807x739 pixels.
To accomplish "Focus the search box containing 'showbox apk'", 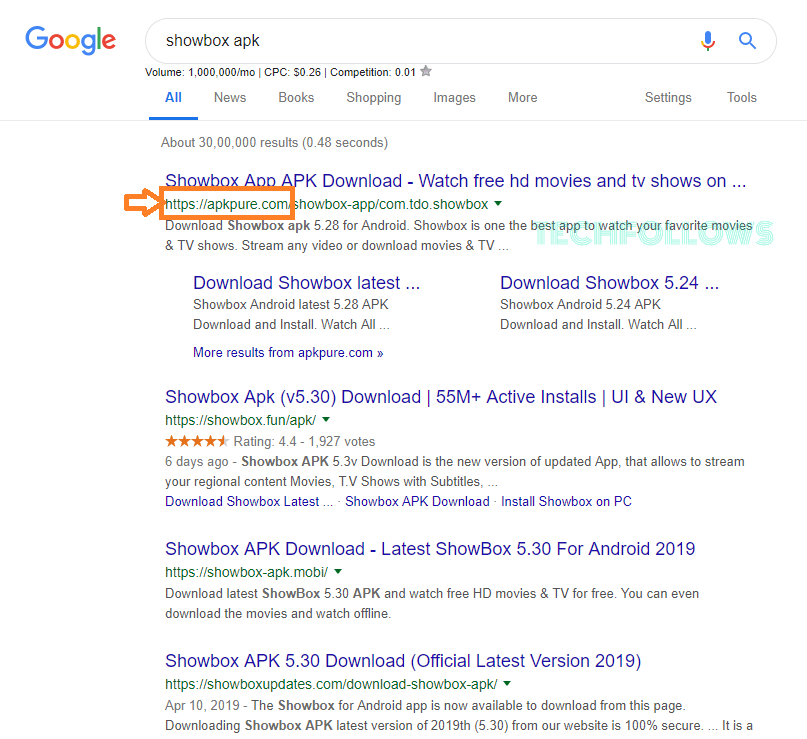I will click(461, 41).
